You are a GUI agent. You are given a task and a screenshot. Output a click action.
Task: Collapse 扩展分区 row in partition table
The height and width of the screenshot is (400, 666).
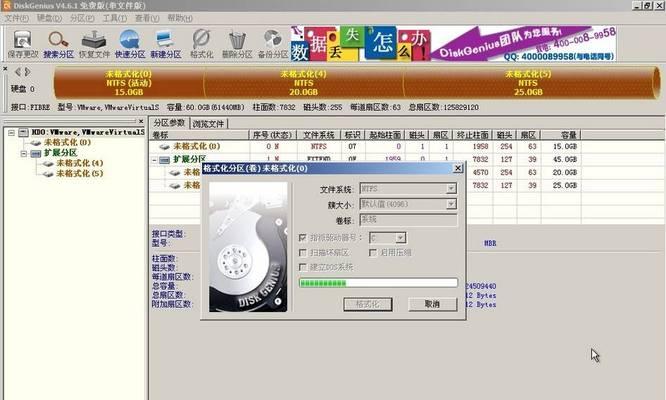155,160
